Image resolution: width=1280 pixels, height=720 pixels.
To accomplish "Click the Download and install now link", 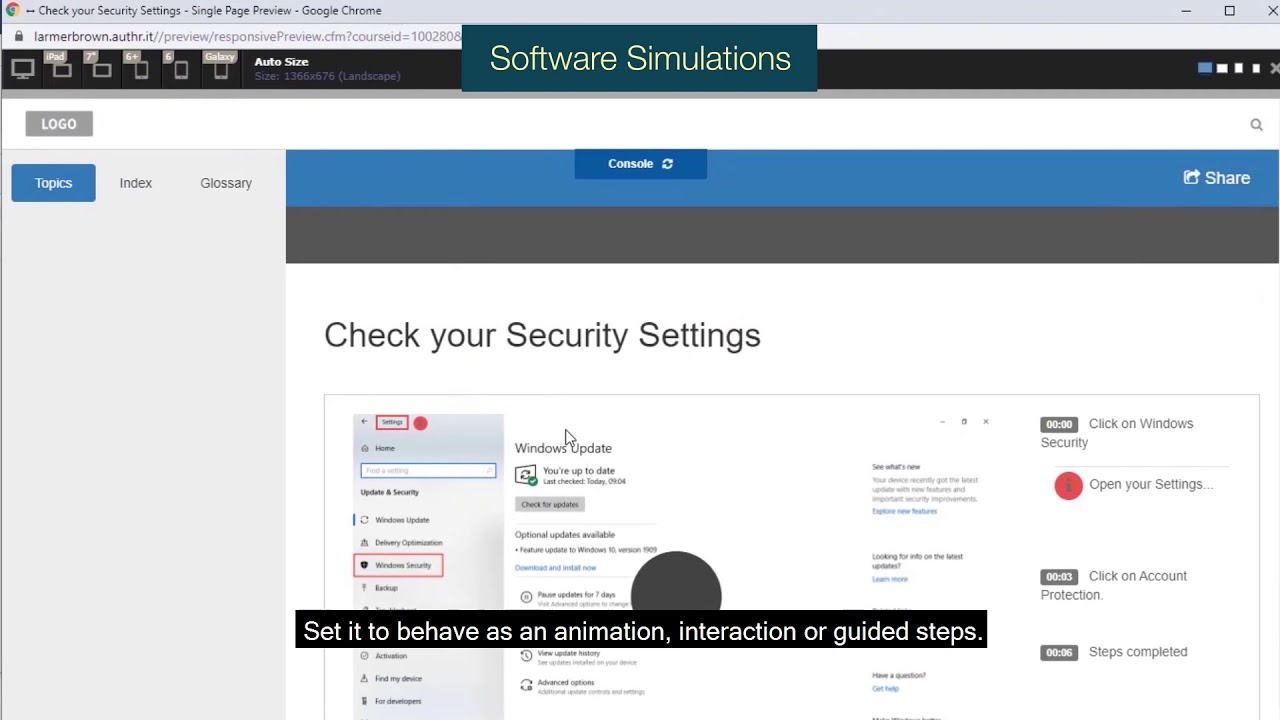I will coord(555,568).
